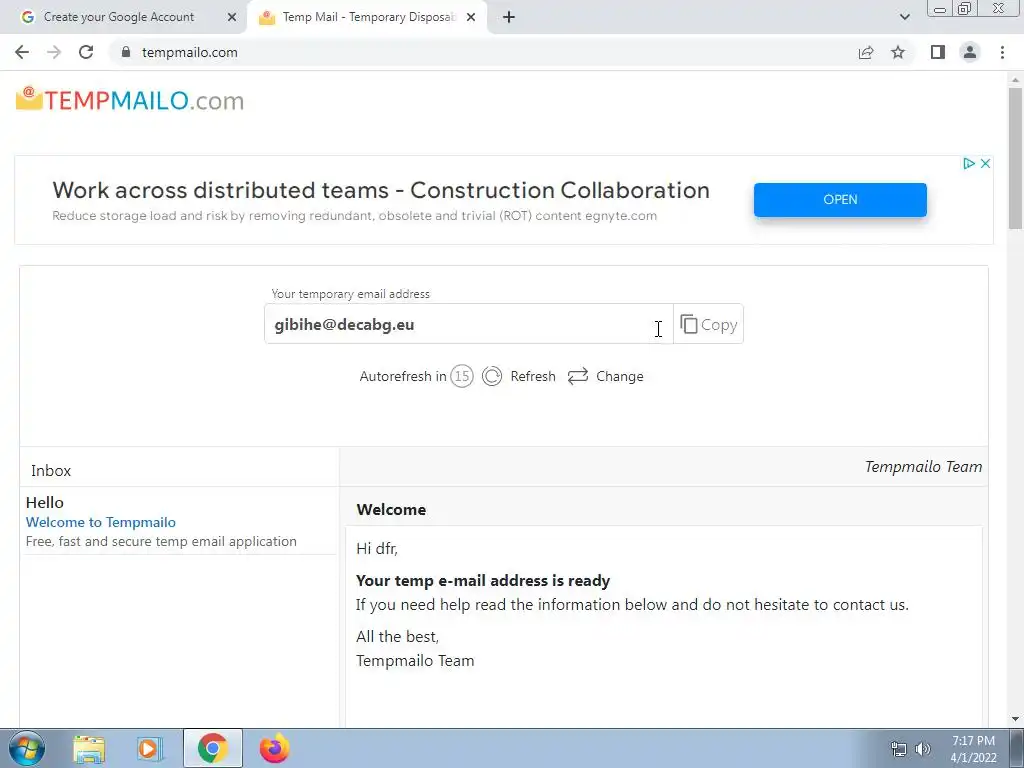This screenshot has width=1024, height=768.
Task: Launch Firefox from the taskbar
Action: click(274, 748)
